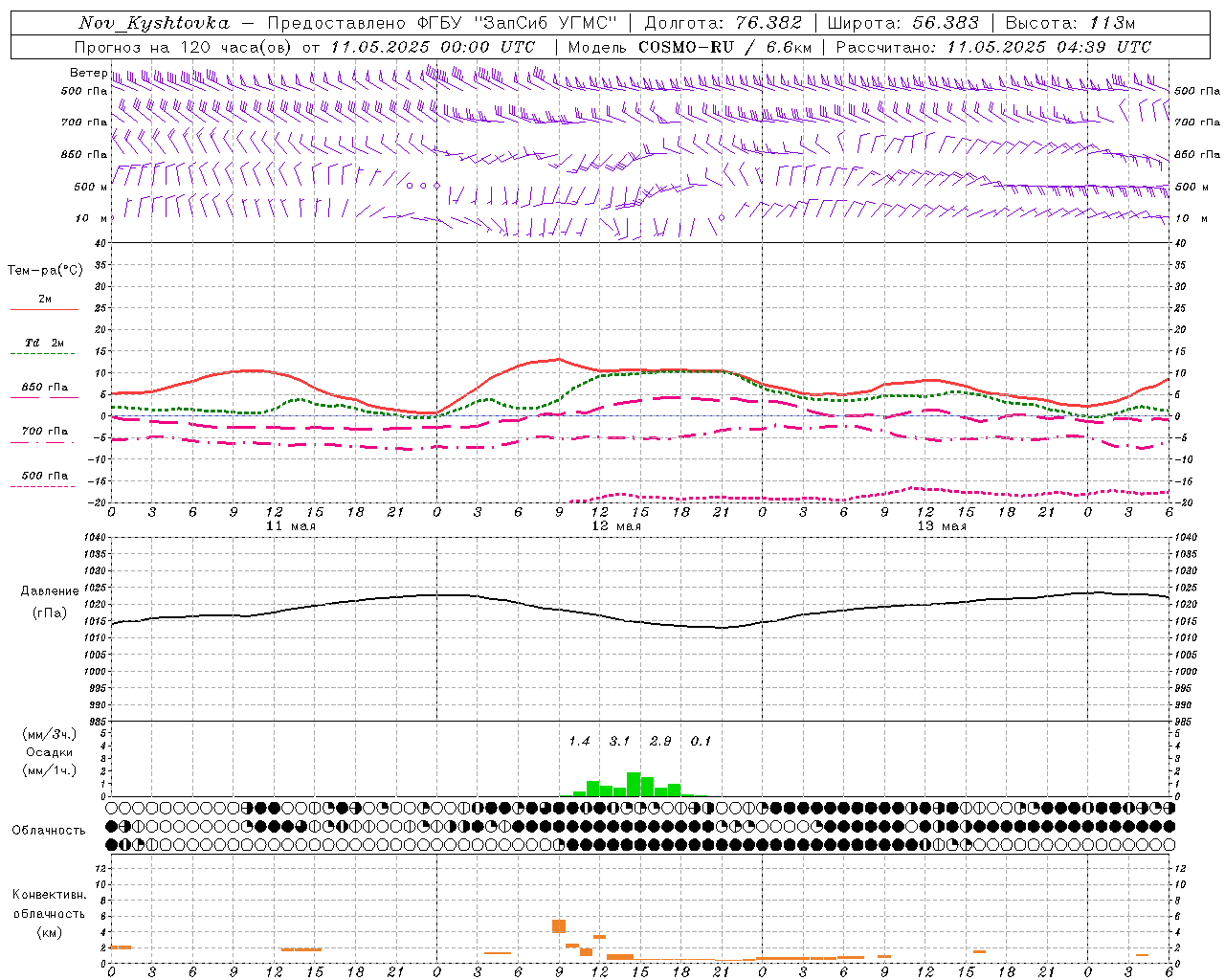Screen dimensions: 1225x980
Task: Click the '(мм/1ч.)' precipitation unit label
Action: 49,770
